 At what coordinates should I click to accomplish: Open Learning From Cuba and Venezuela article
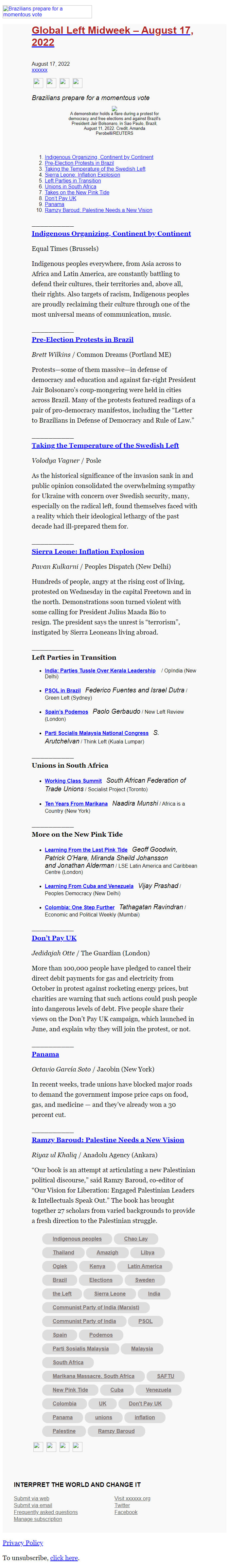89,886
